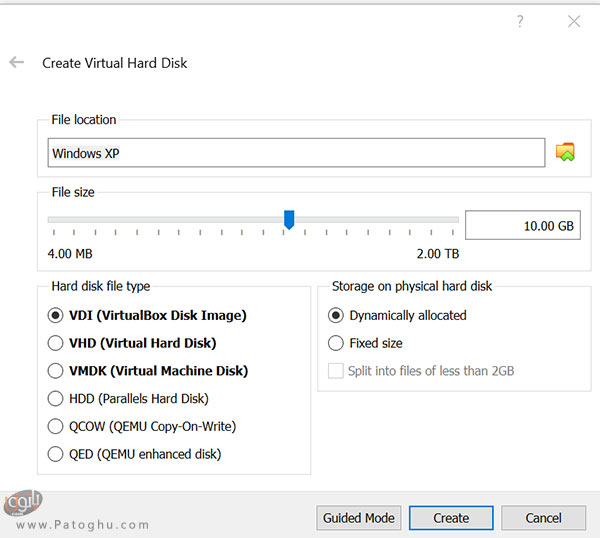
Task: Click the 4.00 MB minimum size label
Action: point(70,254)
